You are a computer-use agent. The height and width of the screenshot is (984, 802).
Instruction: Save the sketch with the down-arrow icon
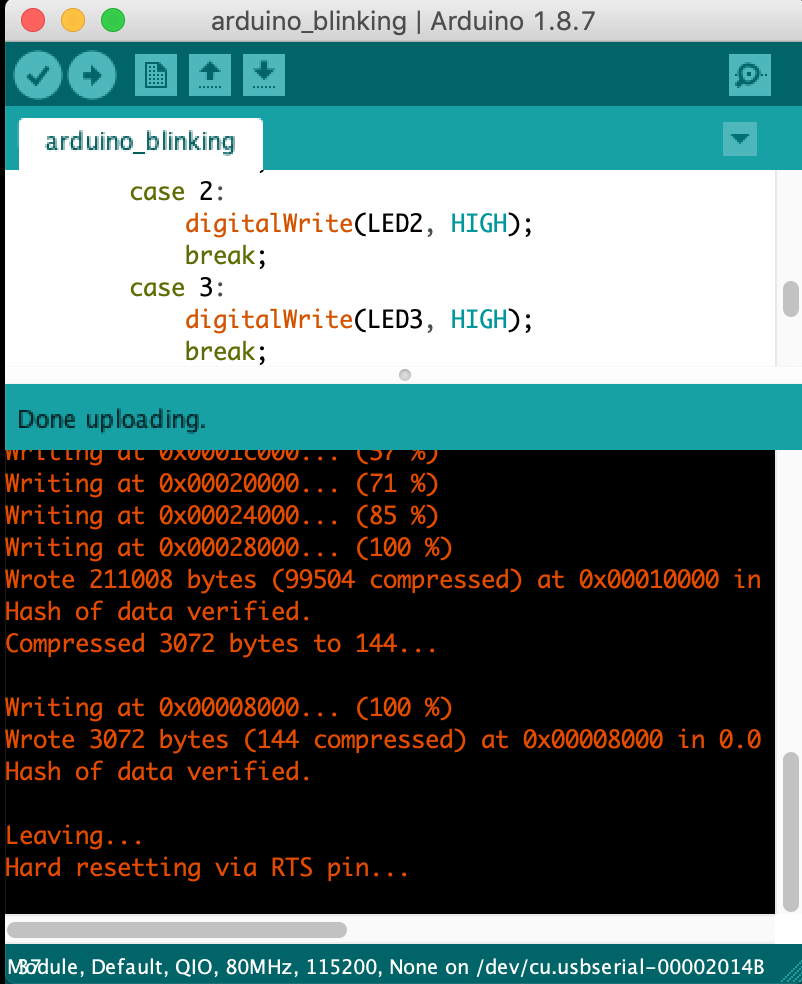pyautogui.click(x=264, y=75)
